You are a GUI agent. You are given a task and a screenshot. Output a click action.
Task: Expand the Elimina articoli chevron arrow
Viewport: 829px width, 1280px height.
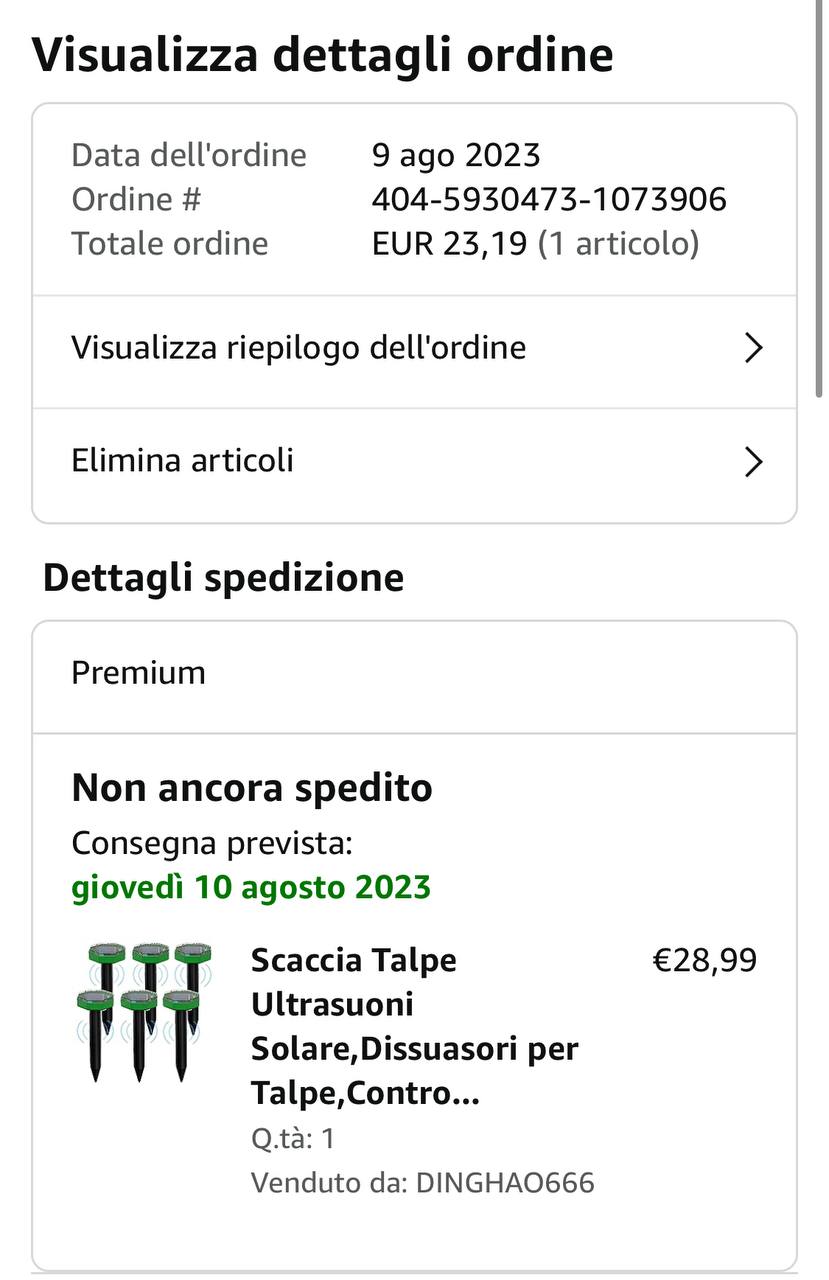(754, 461)
